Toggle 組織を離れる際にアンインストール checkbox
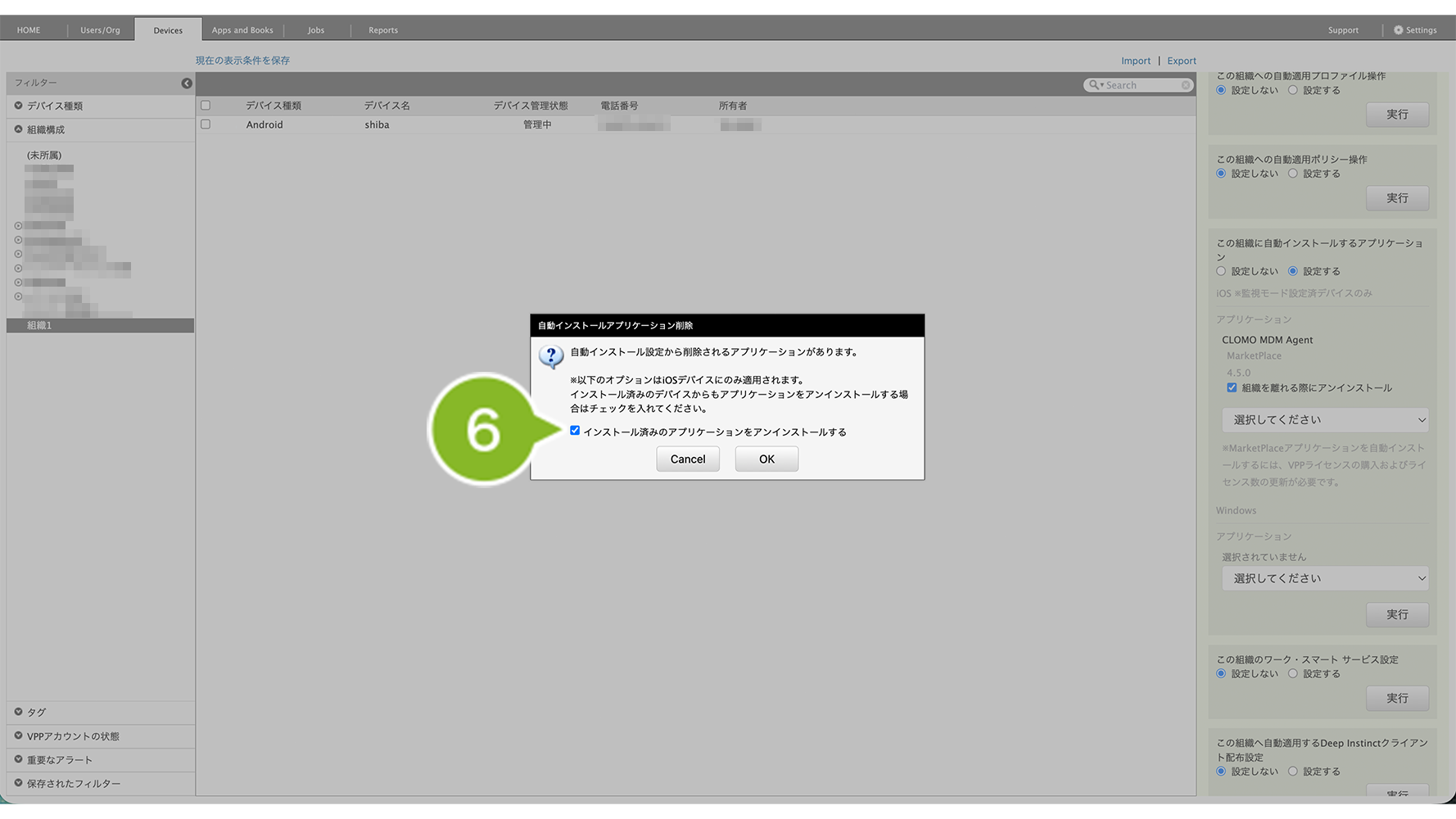The image size is (1456, 819). (x=1232, y=388)
